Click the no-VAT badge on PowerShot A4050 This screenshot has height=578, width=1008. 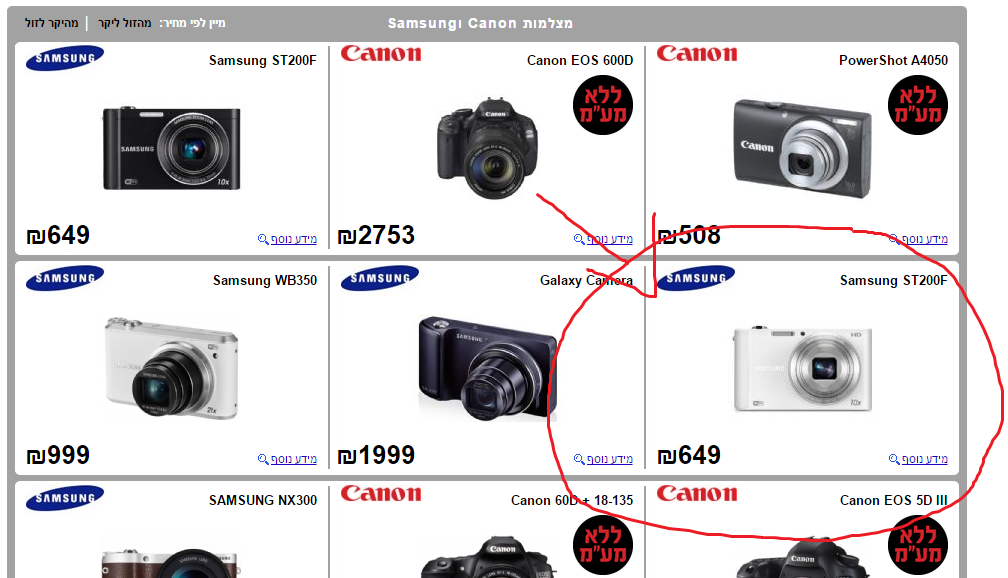[x=918, y=105]
